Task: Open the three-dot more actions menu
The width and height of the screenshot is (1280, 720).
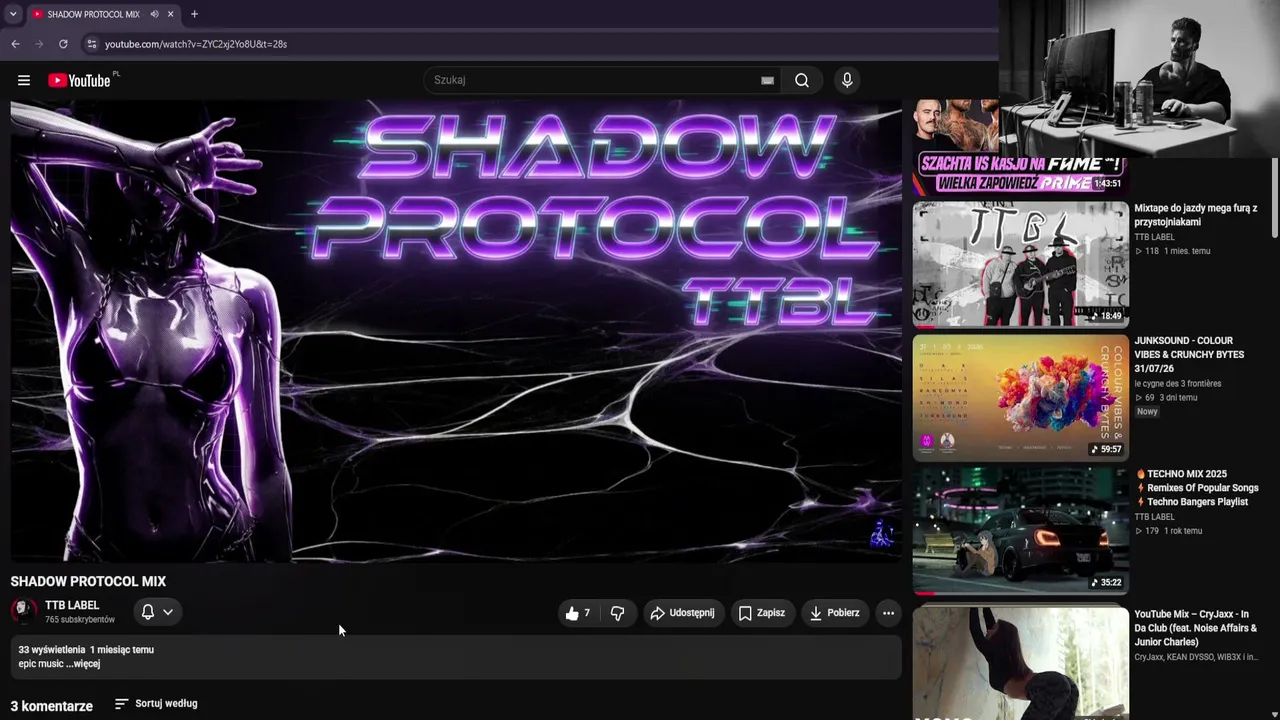Action: [x=888, y=613]
